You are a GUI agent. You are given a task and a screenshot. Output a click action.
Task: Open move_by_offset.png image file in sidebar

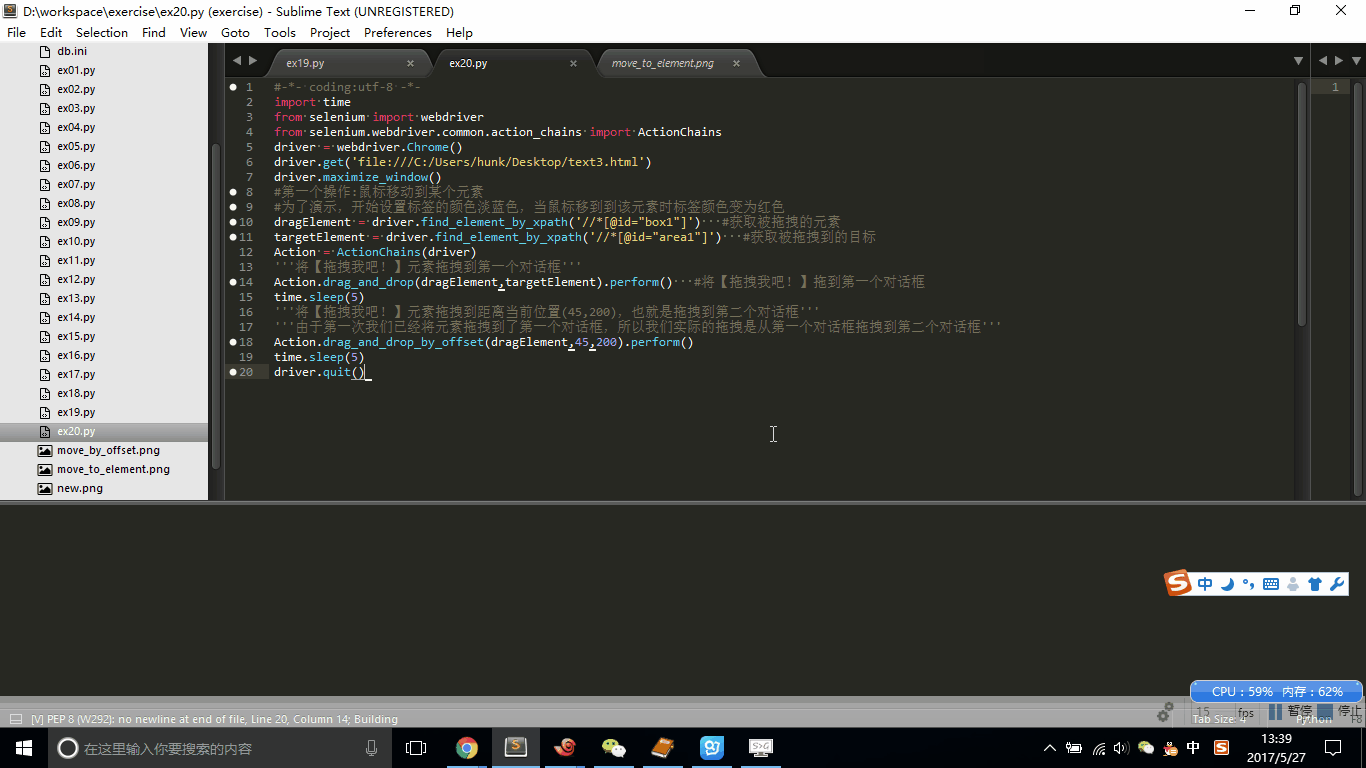pos(108,450)
